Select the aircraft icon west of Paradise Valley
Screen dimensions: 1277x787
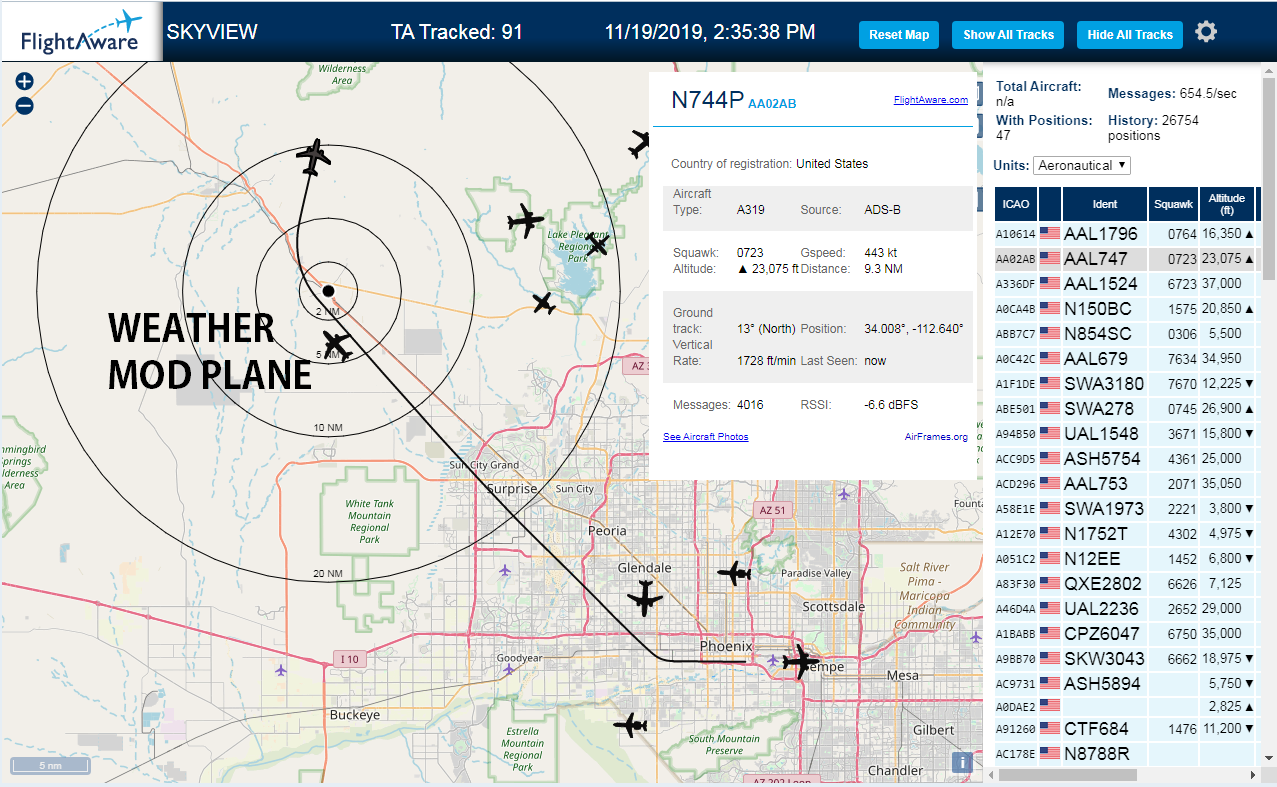click(734, 574)
